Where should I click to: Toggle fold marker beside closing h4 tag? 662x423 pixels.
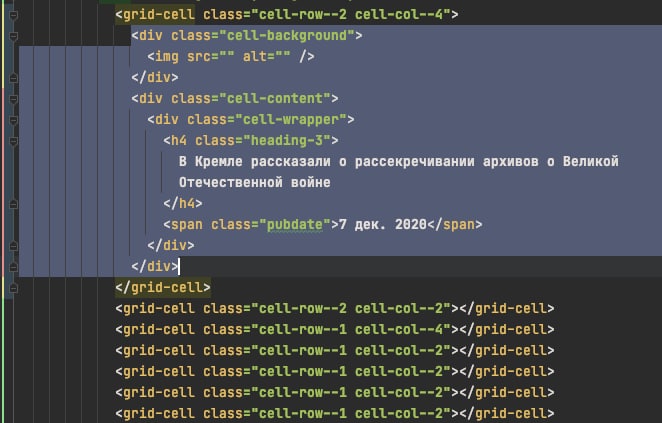pyautogui.click(x=13, y=204)
